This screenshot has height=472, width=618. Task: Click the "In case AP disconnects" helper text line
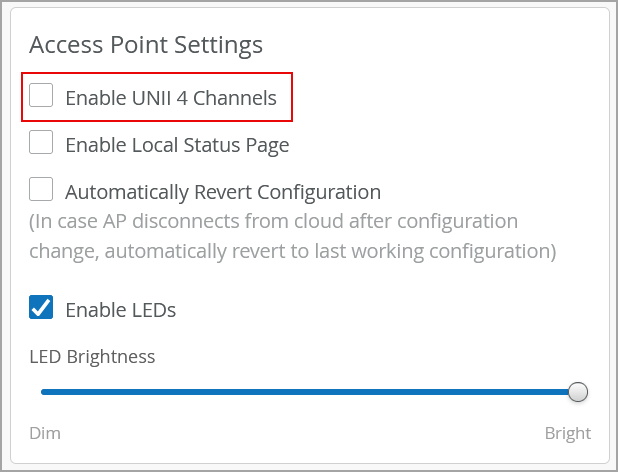tap(273, 221)
